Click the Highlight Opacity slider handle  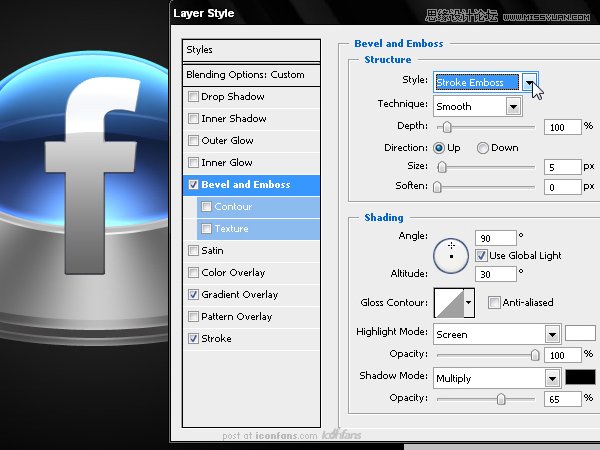coord(535,355)
